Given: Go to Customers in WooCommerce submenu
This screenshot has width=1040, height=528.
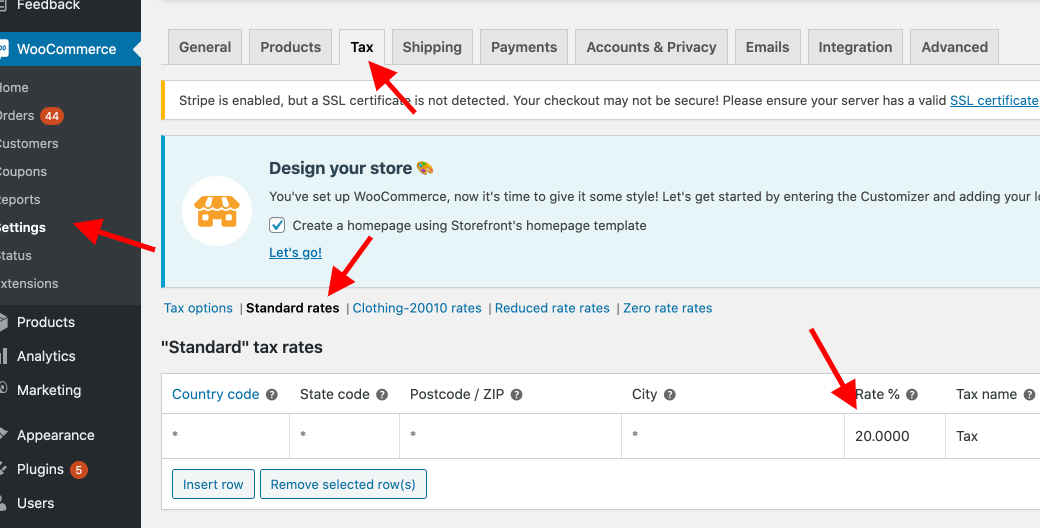Looking at the screenshot, I should [x=29, y=144].
